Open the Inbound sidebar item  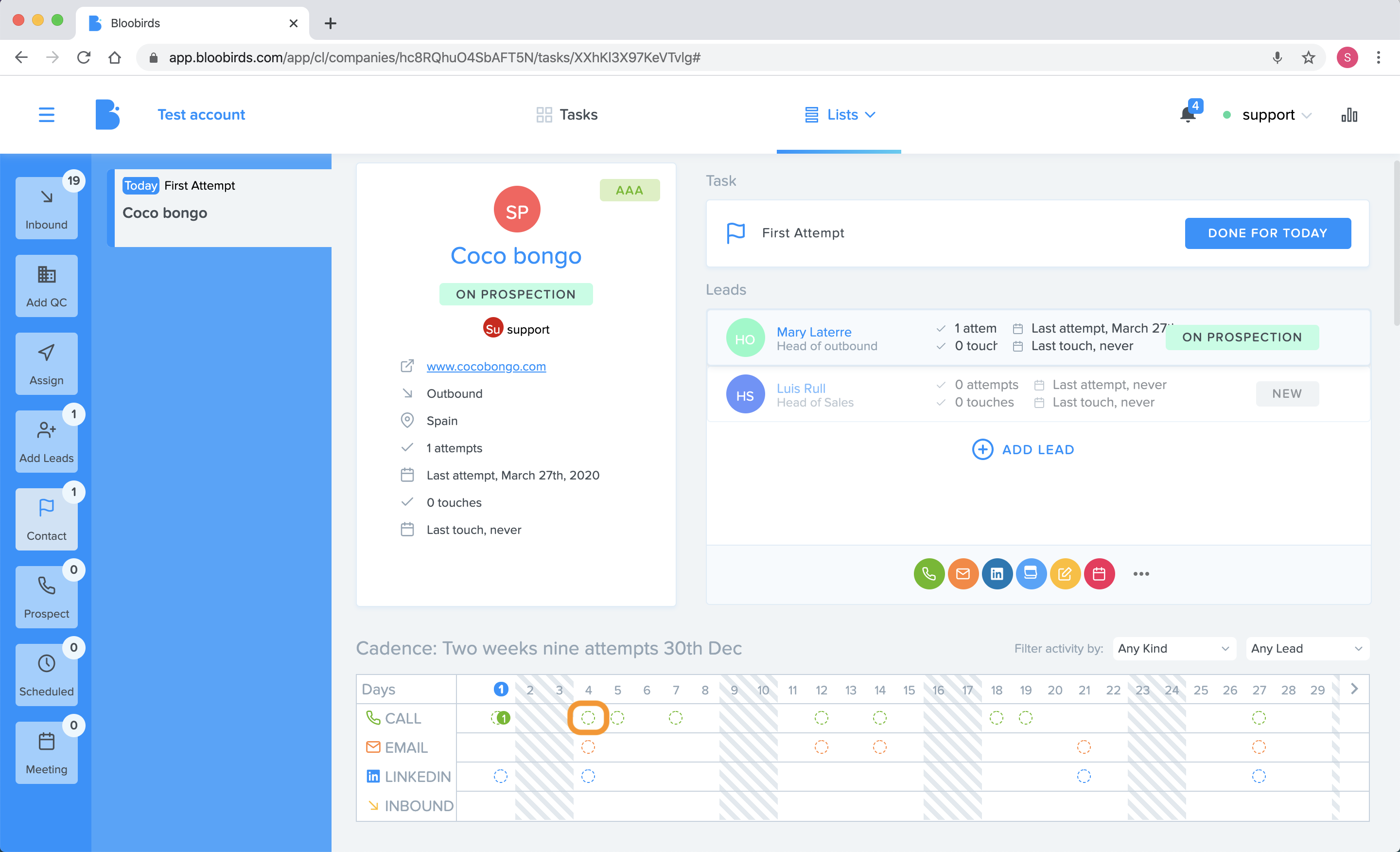tap(47, 208)
